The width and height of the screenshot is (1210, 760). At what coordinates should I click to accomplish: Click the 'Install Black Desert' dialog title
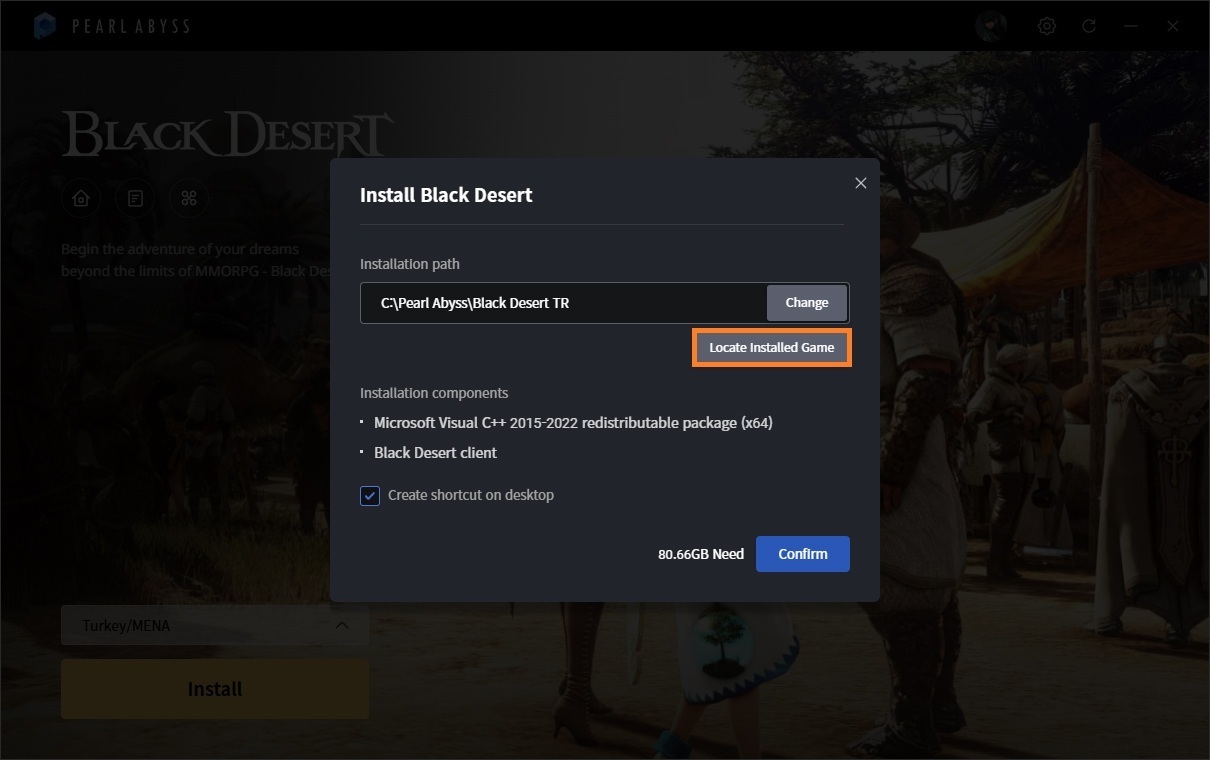(446, 195)
